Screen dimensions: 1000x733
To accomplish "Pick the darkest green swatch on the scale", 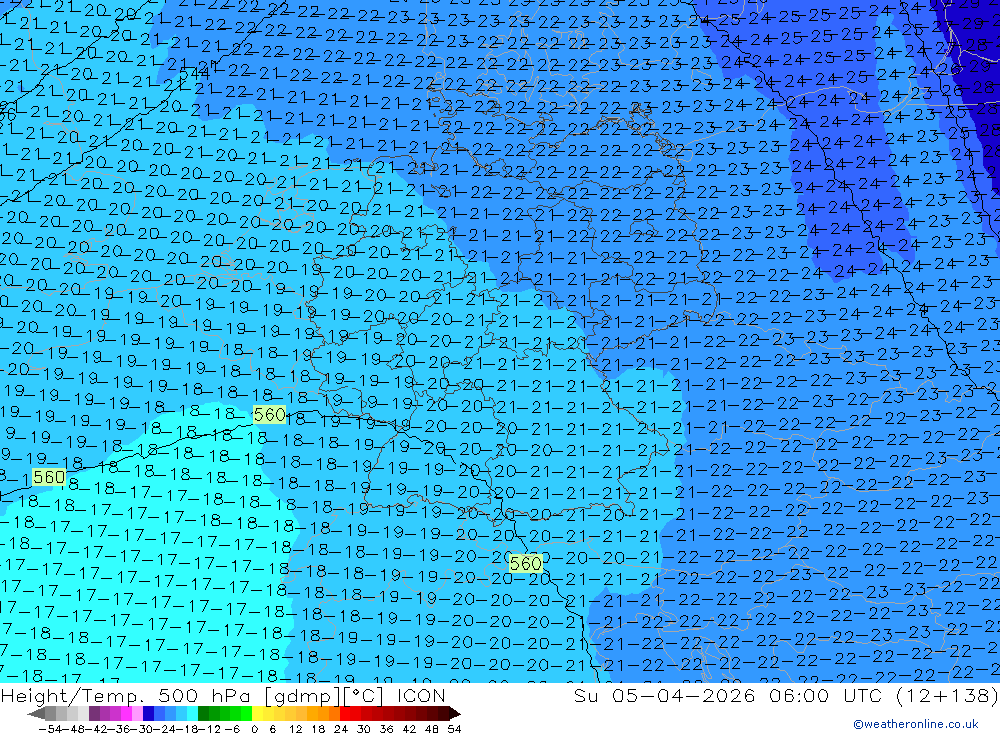I will tap(203, 714).
